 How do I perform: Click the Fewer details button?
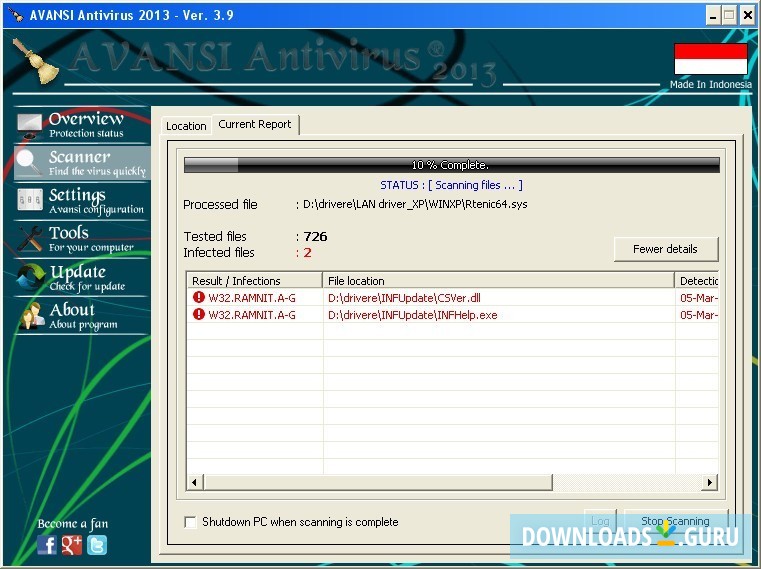pos(665,249)
